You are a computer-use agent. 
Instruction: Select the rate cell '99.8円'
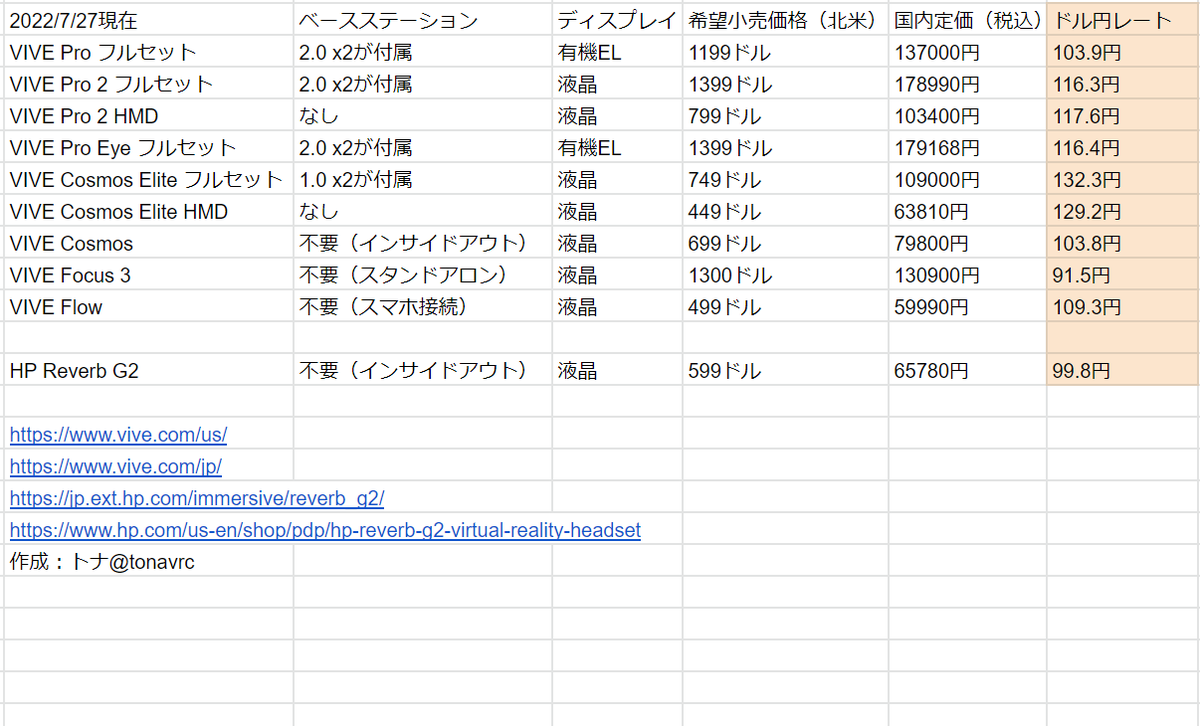pos(1123,371)
